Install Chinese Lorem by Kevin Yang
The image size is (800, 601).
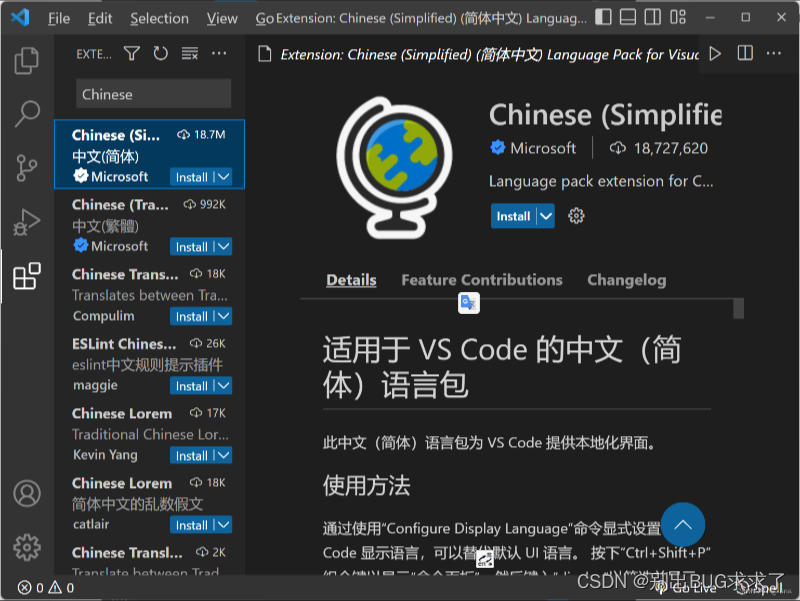point(191,456)
